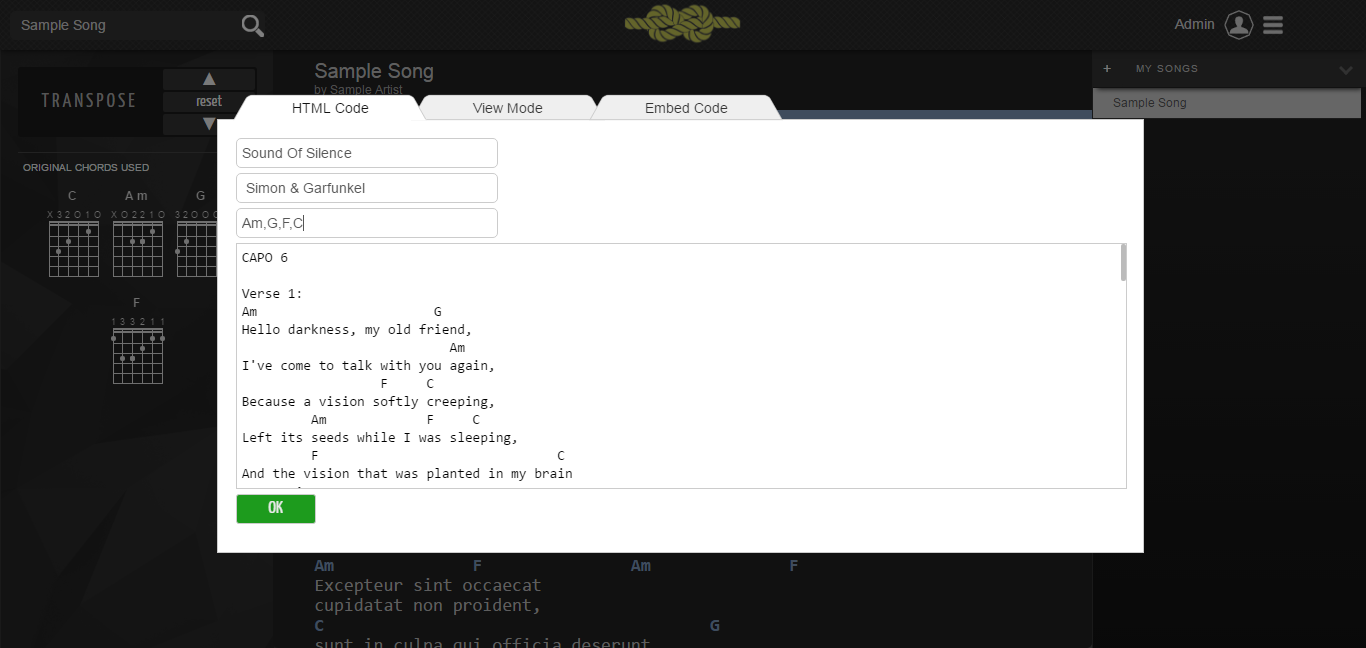Screen dimensions: 1366x648
Task: Click the C chord diagram
Action: pyautogui.click(x=73, y=248)
